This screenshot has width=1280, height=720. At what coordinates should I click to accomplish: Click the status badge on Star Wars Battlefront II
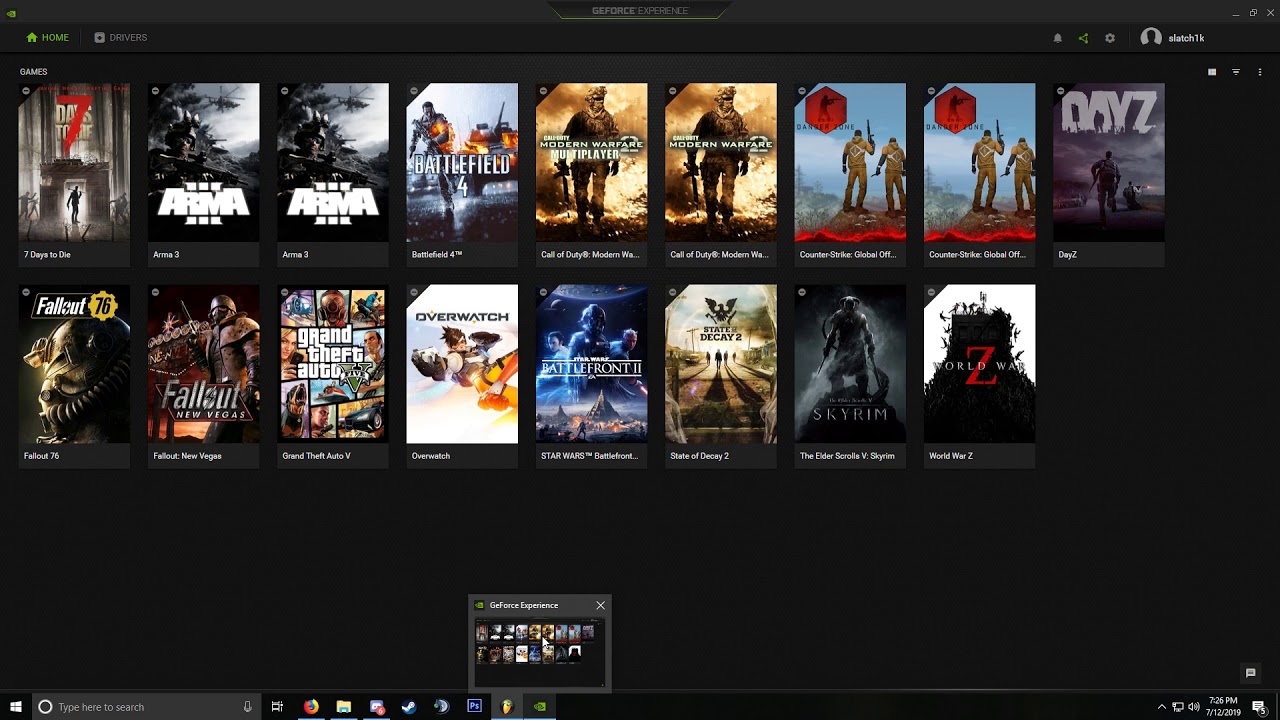[542, 293]
